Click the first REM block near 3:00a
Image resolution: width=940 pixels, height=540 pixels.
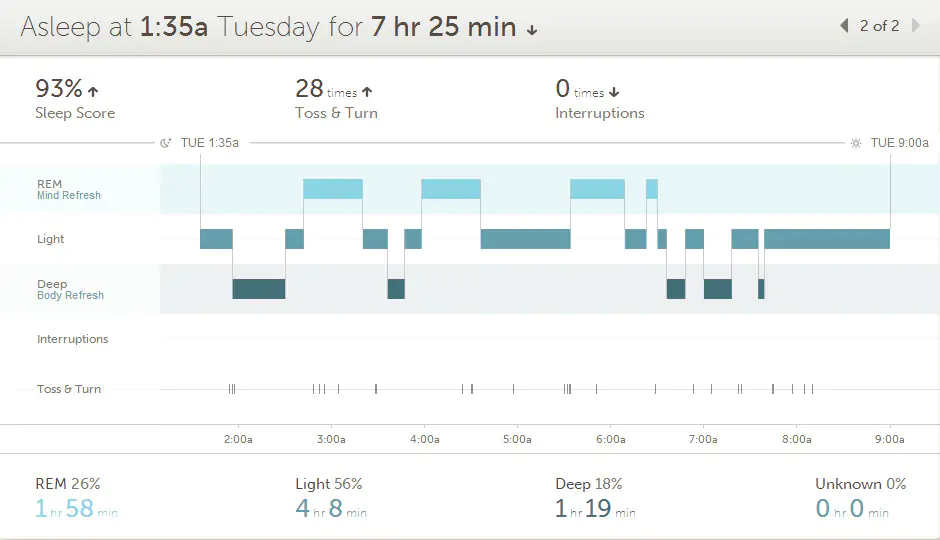[333, 189]
